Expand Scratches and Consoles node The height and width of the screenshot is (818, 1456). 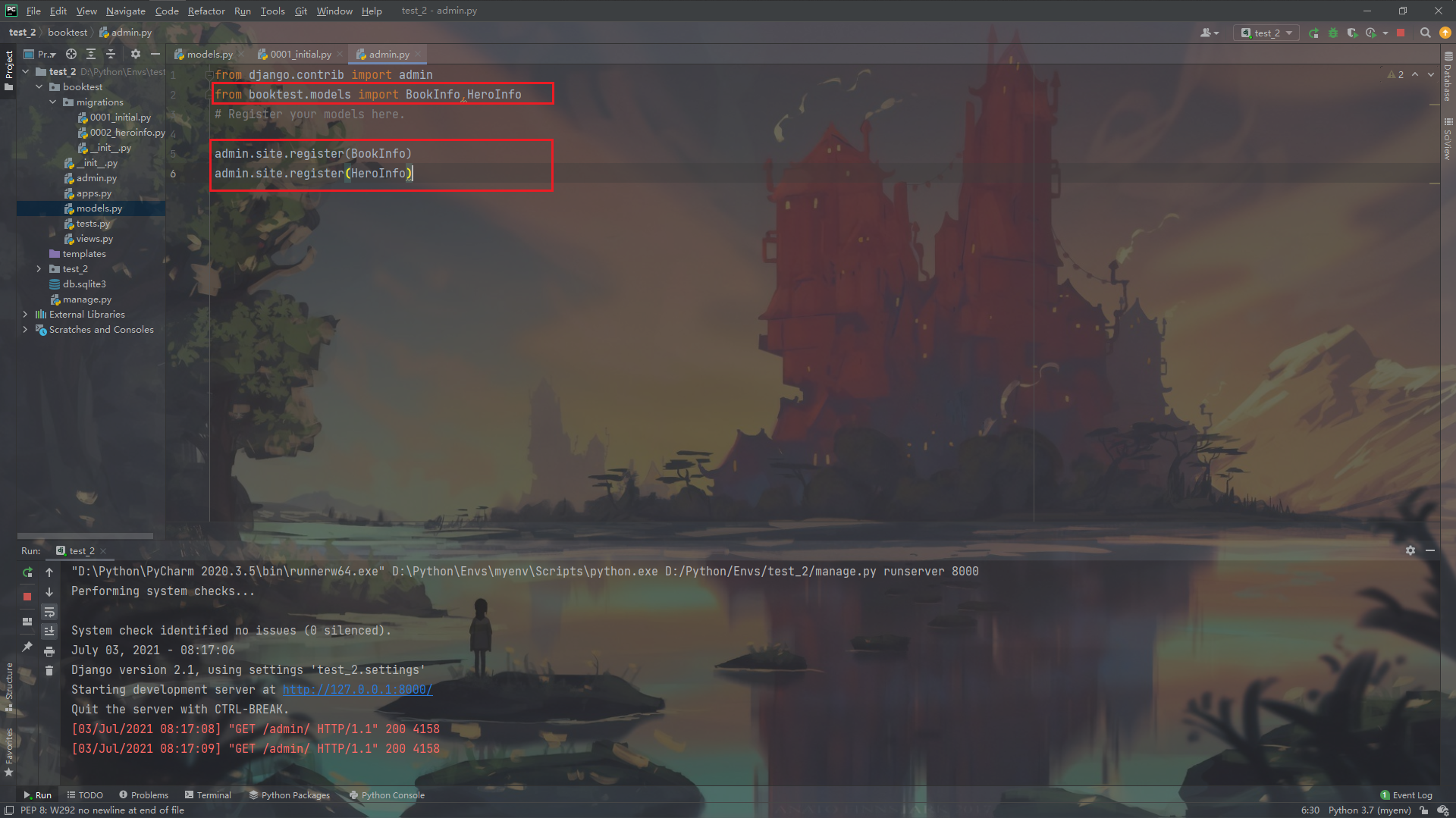pos(26,330)
